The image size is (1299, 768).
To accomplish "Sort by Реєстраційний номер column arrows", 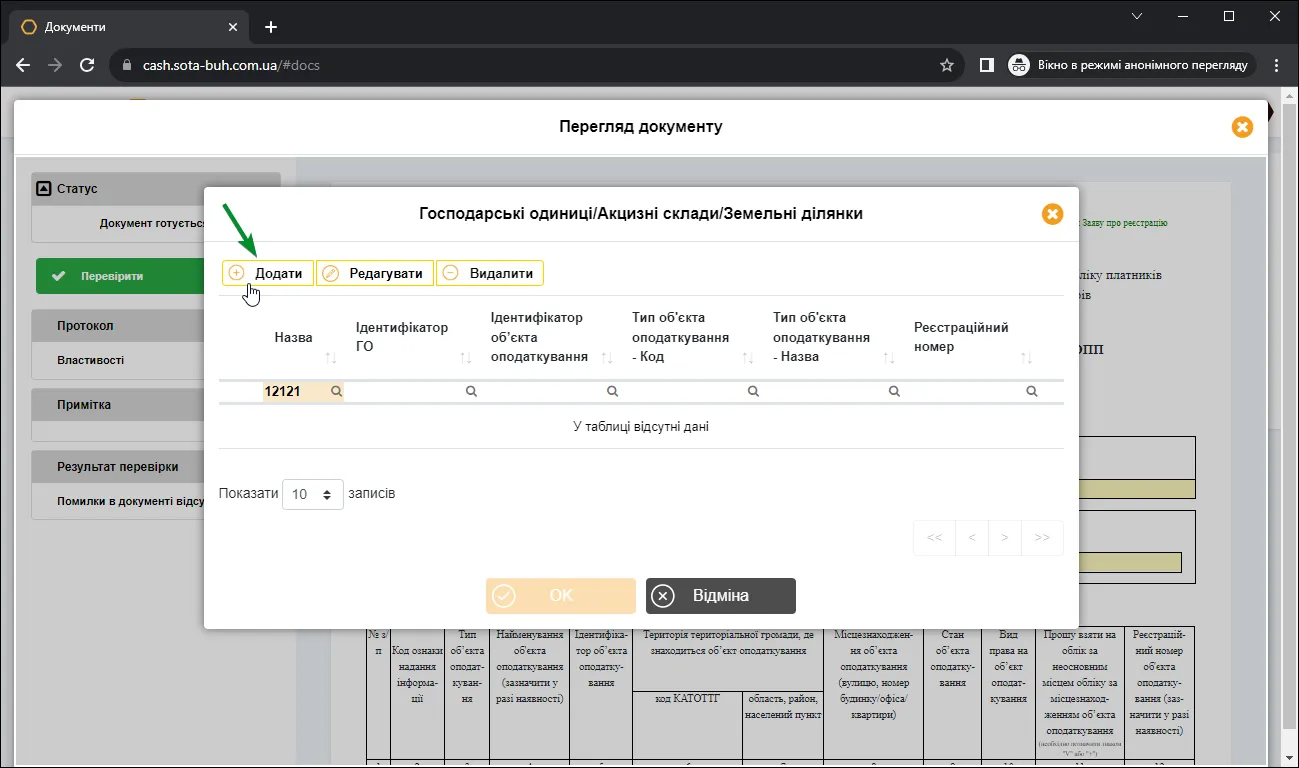I will [1026, 357].
